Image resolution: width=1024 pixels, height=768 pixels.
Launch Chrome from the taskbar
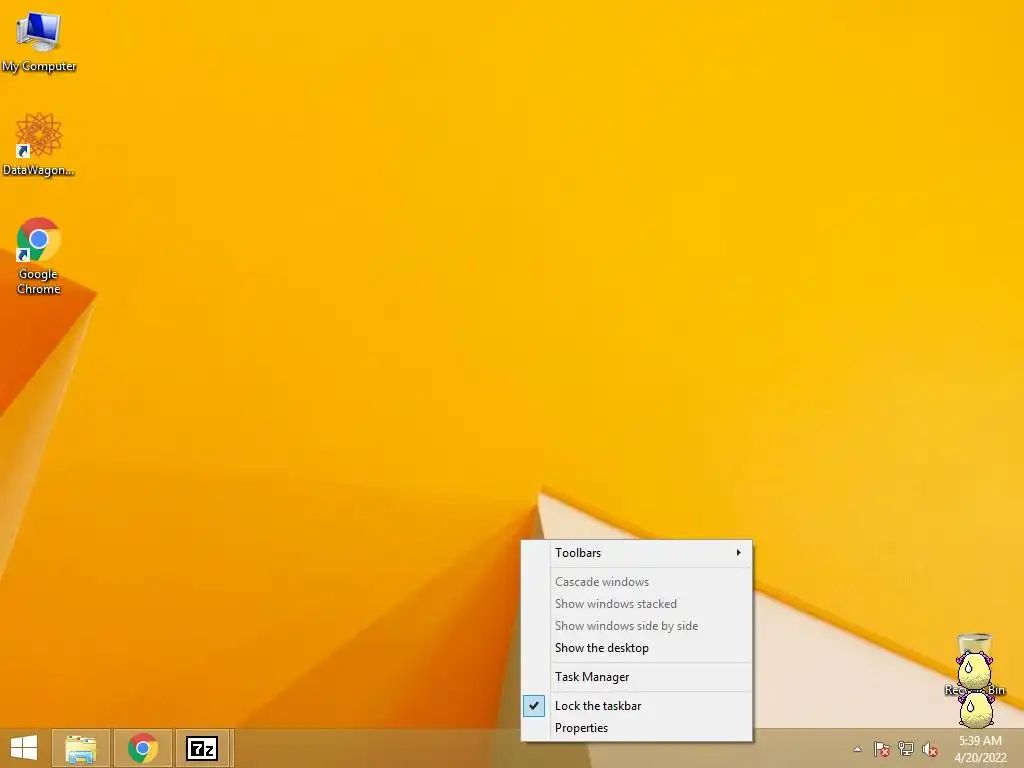pos(143,748)
